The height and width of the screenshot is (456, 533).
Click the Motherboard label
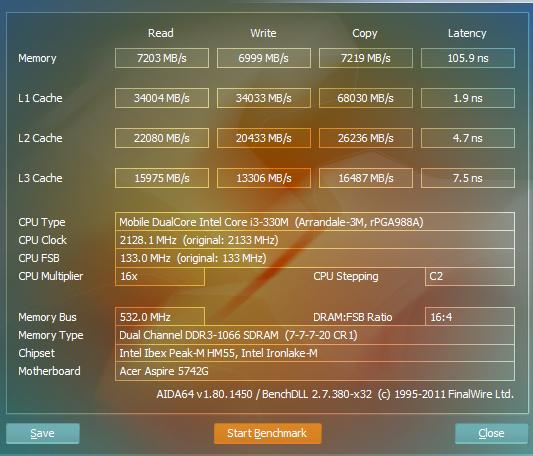[50, 371]
